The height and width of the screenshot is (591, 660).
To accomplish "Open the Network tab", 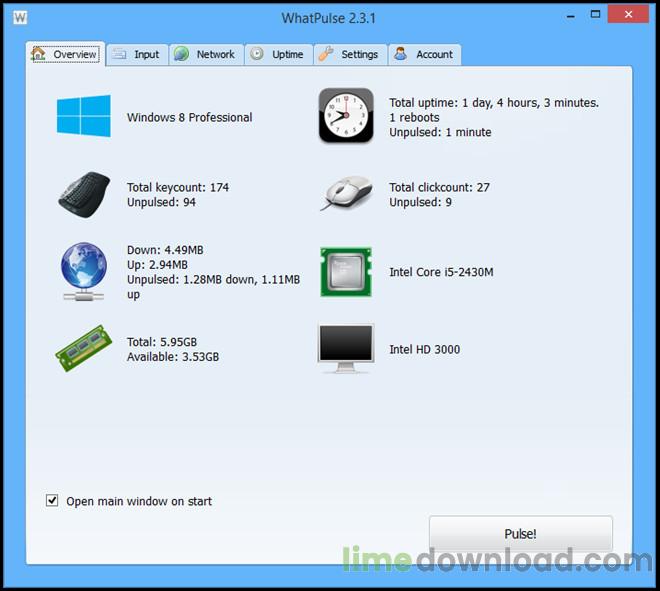I will click(206, 54).
